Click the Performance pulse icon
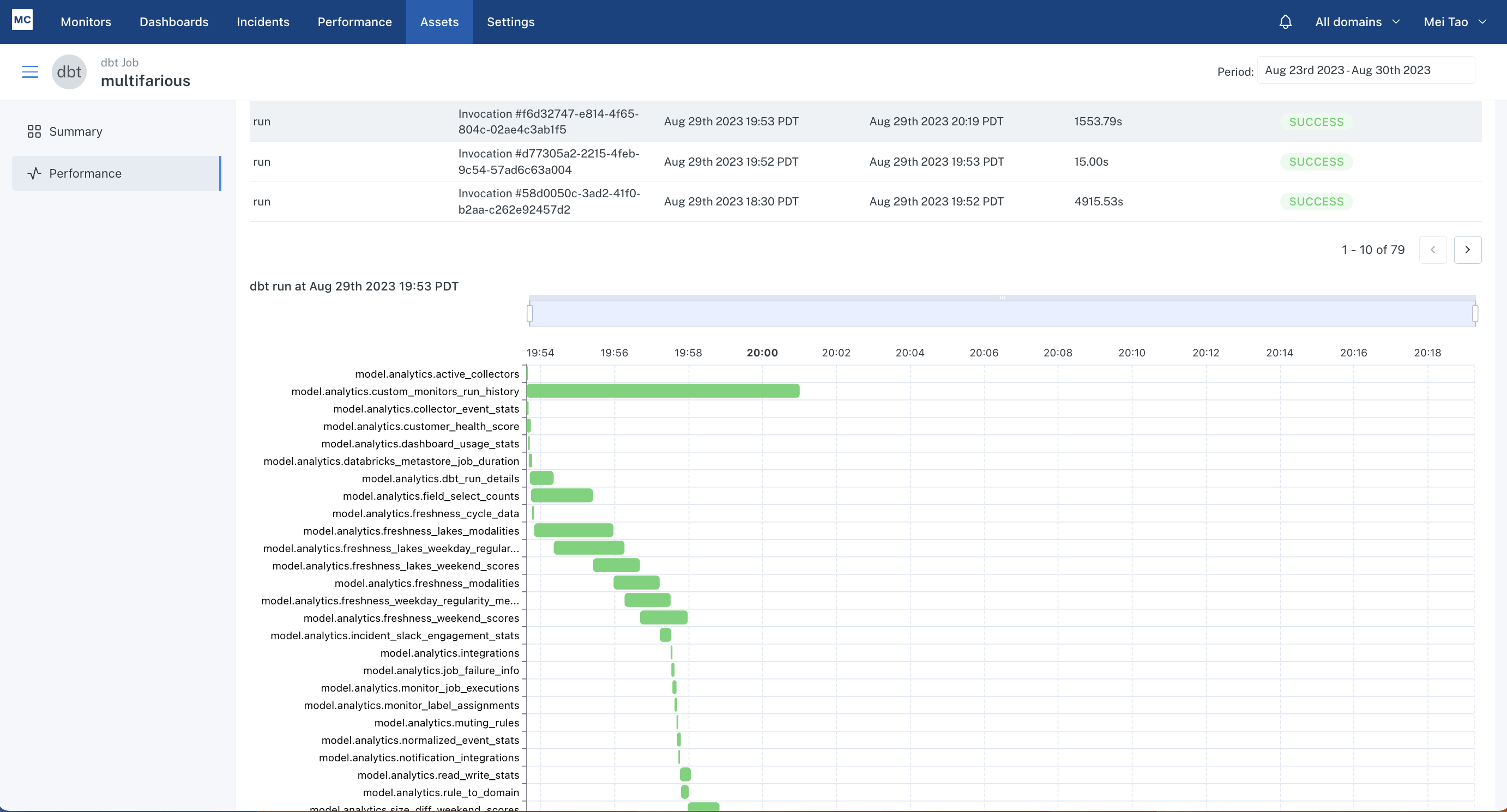The image size is (1507, 812). (x=34, y=174)
